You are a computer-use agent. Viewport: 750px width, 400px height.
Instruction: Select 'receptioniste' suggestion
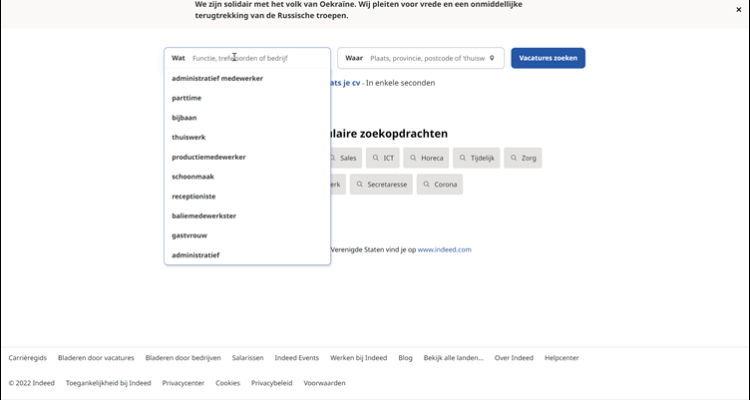tap(193, 196)
